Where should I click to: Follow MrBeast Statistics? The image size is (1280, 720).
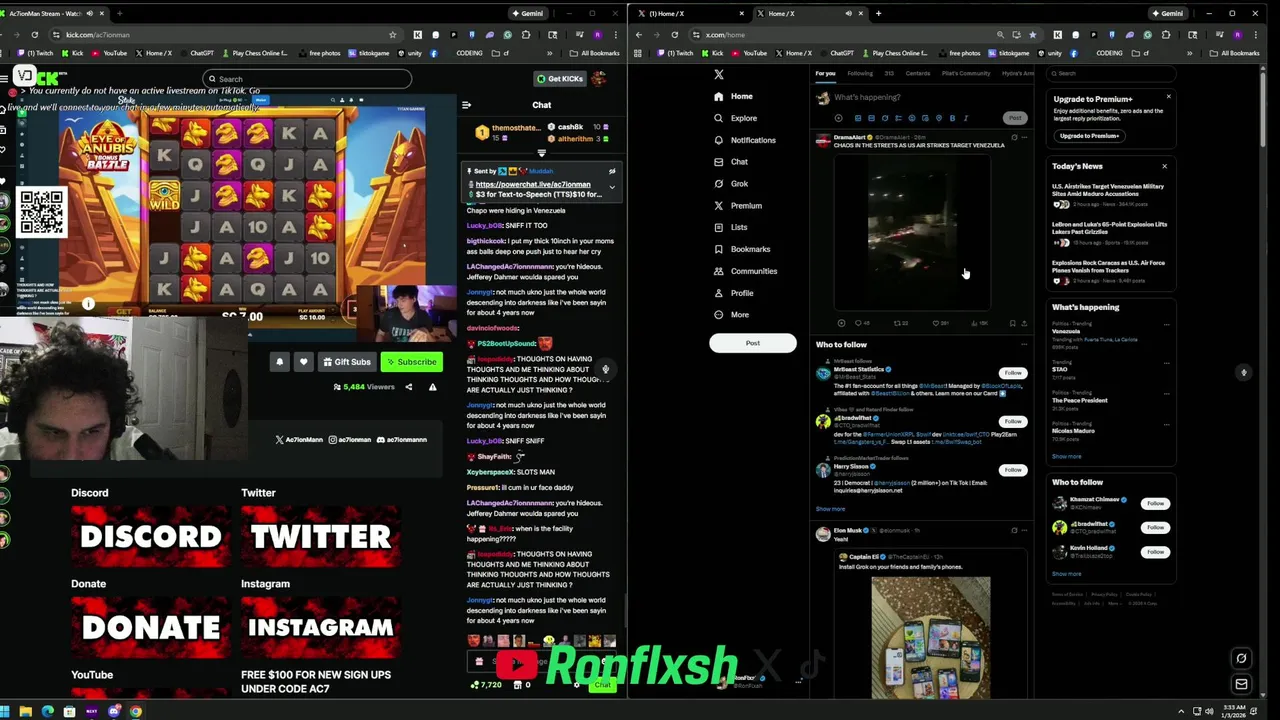[1013, 373]
